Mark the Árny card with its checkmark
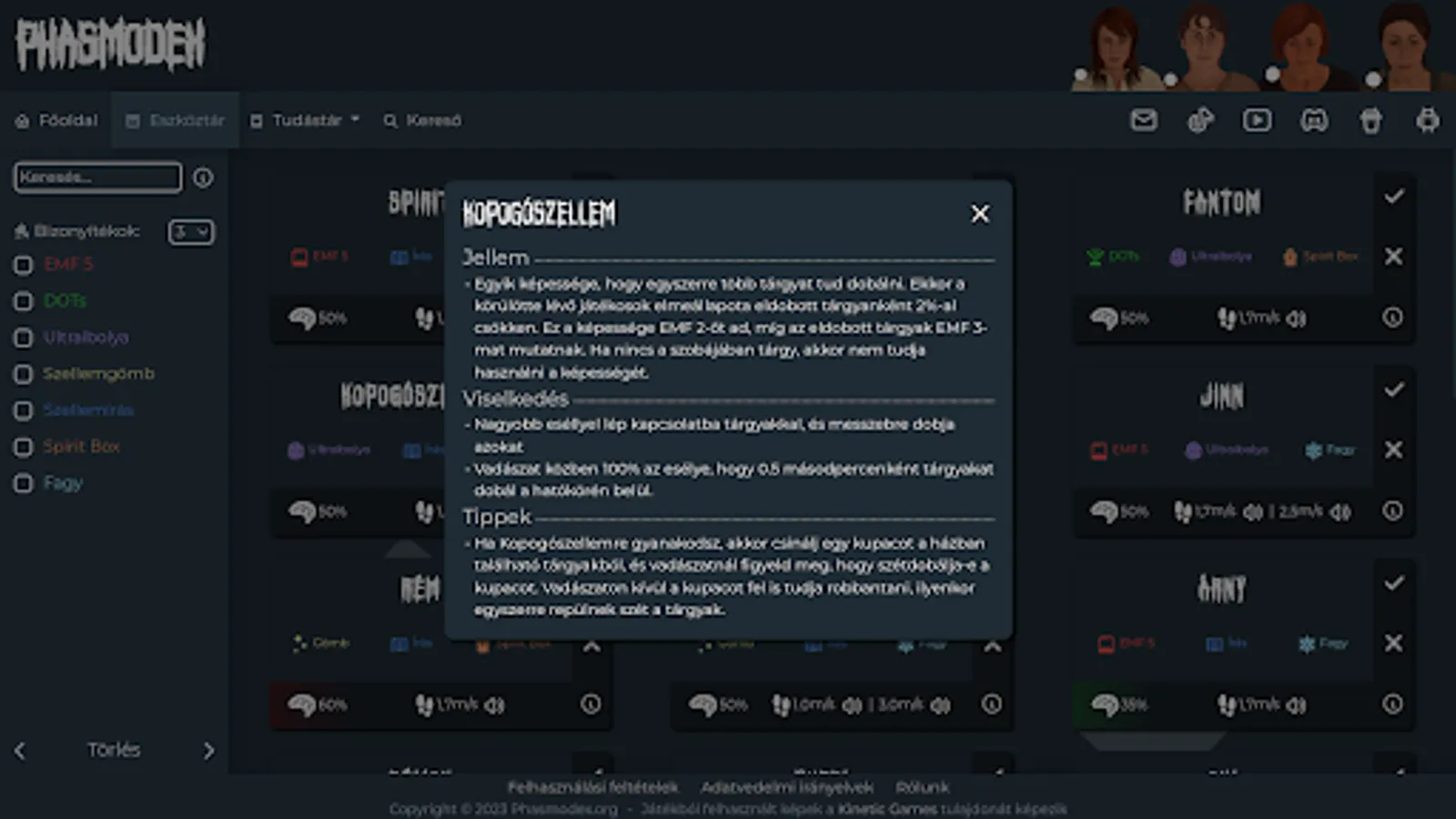 point(1393,582)
